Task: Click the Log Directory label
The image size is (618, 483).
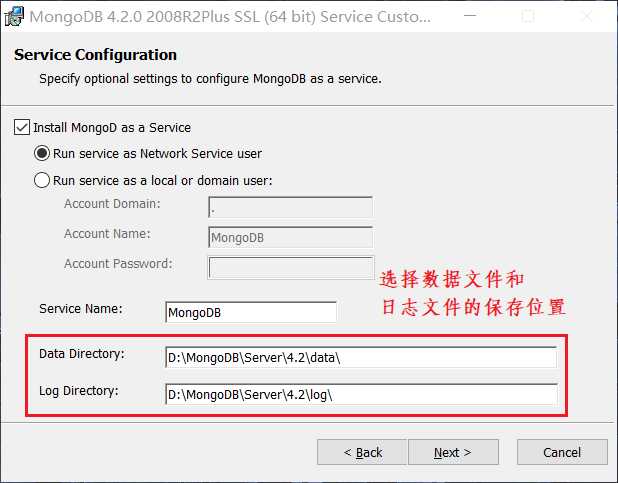Action: pos(78,391)
